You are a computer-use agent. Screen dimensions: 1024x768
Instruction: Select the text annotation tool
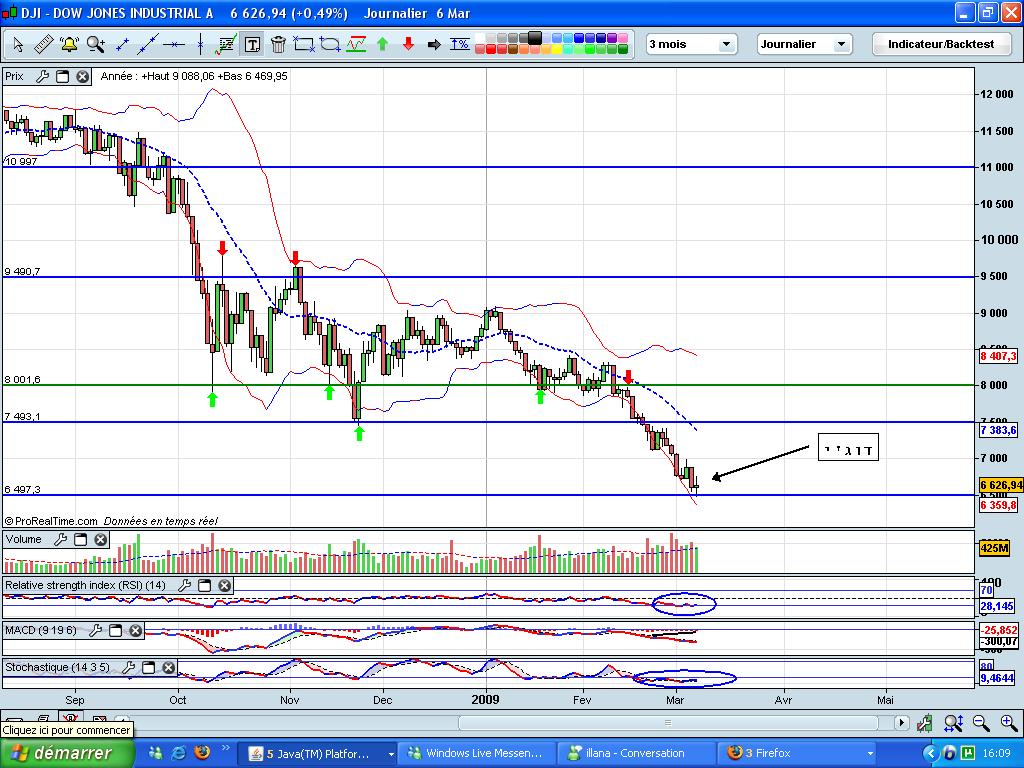point(252,44)
